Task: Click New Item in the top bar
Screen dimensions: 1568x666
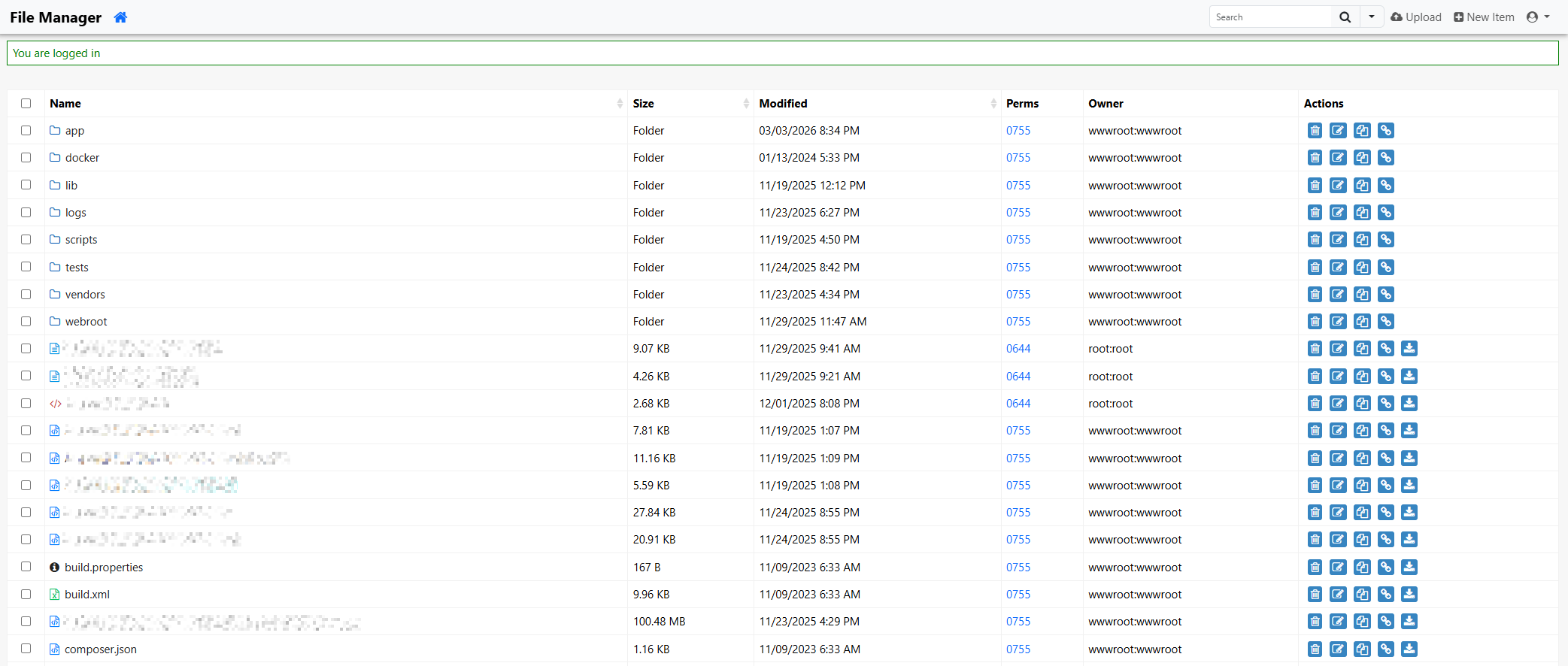Action: pos(1484,17)
